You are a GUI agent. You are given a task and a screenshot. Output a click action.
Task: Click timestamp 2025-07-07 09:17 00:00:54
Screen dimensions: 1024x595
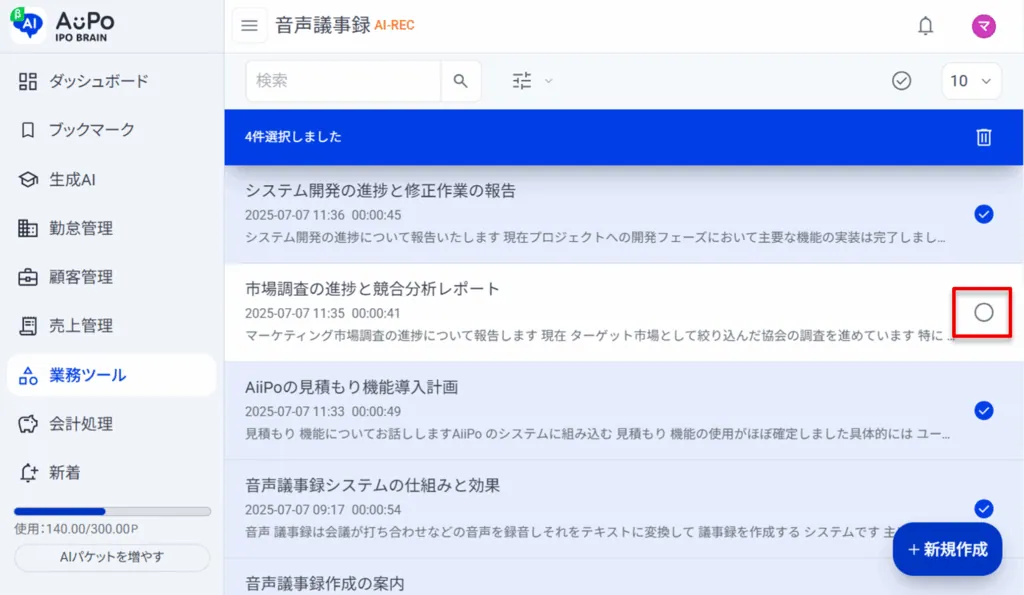click(323, 509)
